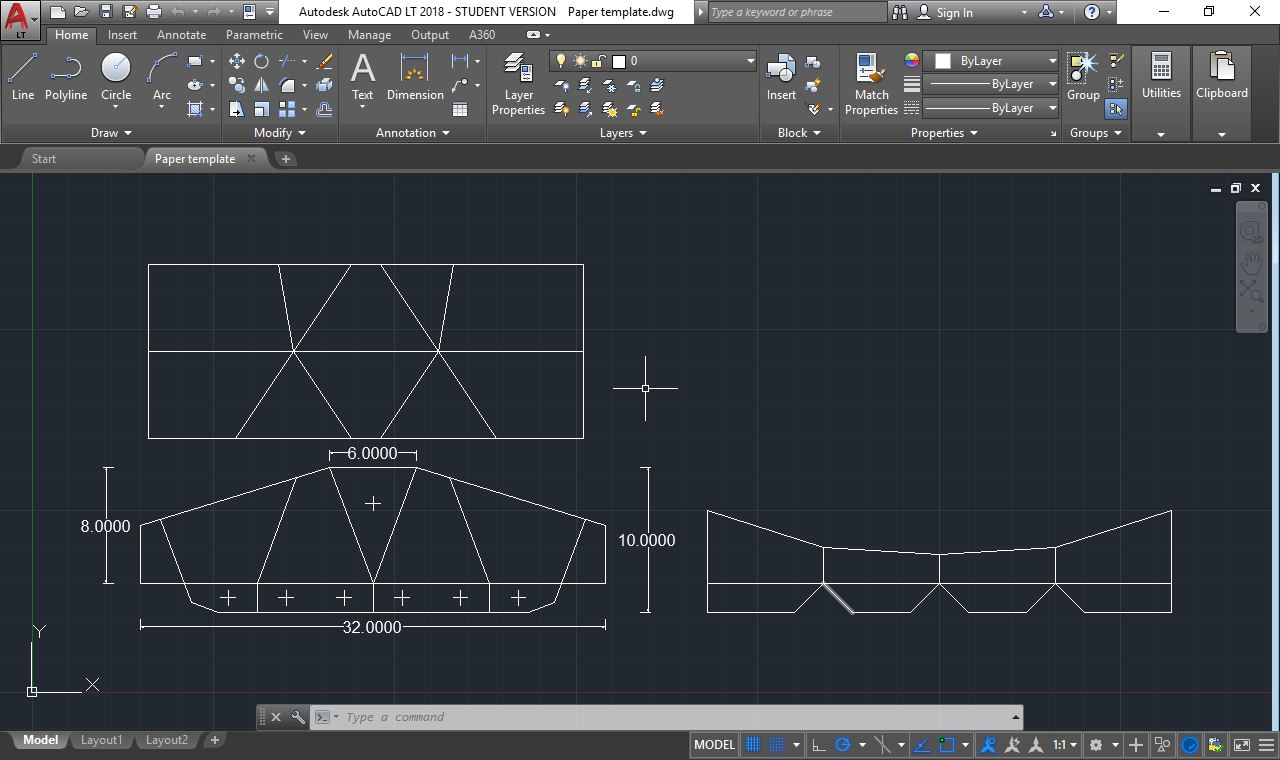Screen dimensions: 1280x760
Task: Add a new layout with plus button
Action: pos(214,741)
